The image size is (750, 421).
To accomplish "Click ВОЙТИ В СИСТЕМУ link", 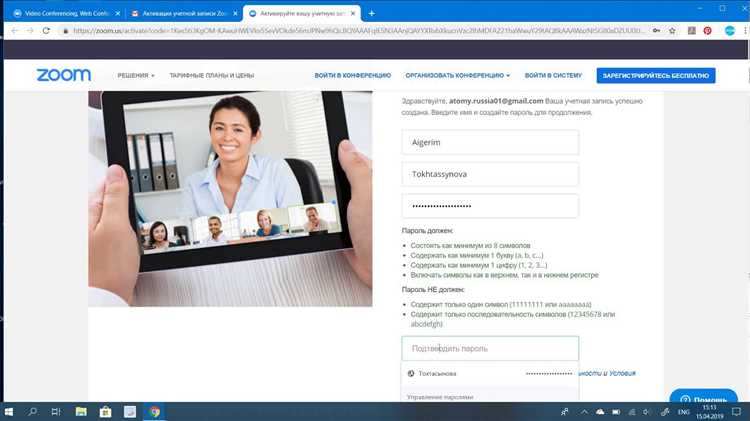I will pyautogui.click(x=553, y=76).
